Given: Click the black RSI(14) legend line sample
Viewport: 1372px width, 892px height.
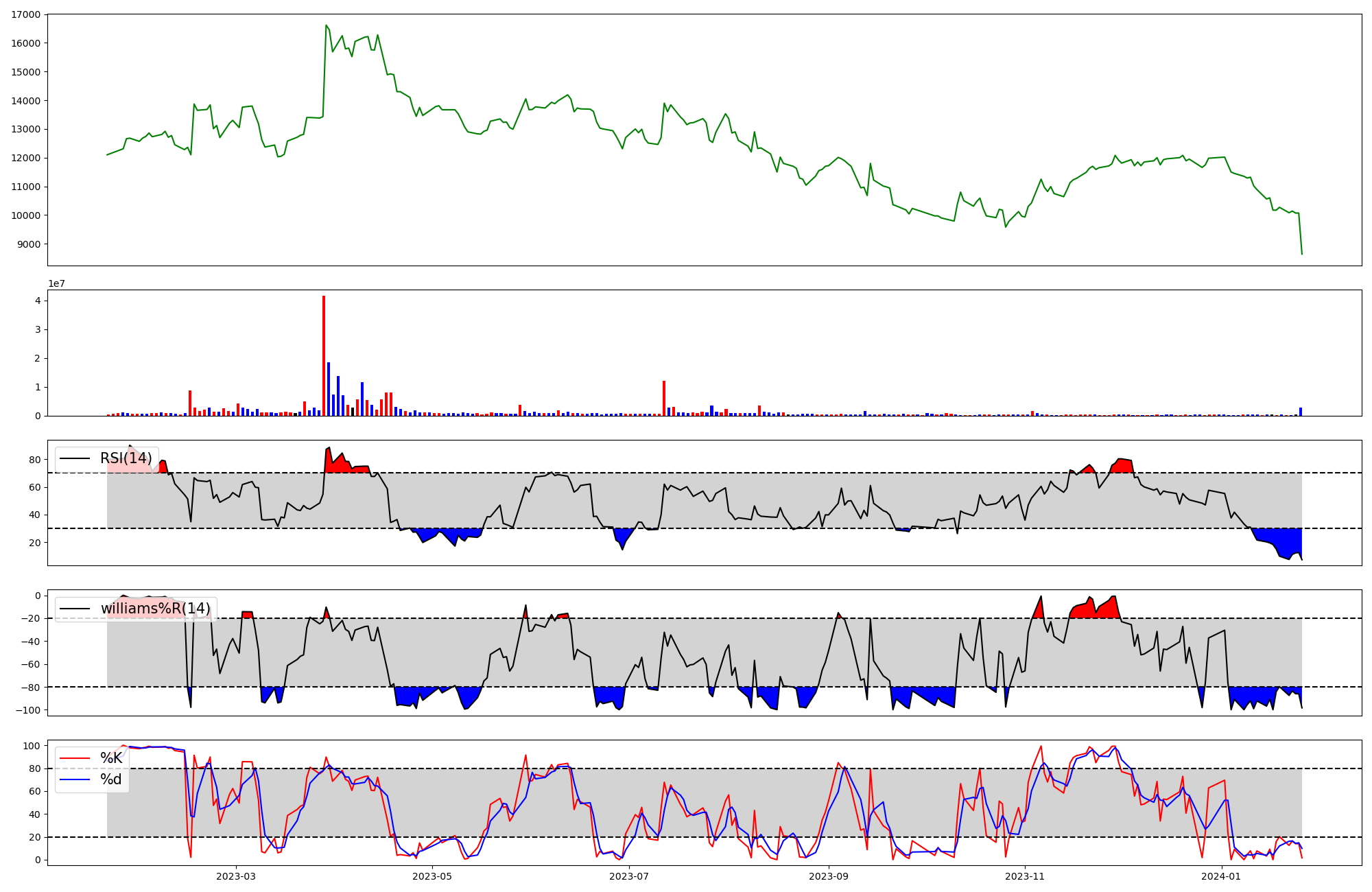Looking at the screenshot, I should [x=74, y=458].
